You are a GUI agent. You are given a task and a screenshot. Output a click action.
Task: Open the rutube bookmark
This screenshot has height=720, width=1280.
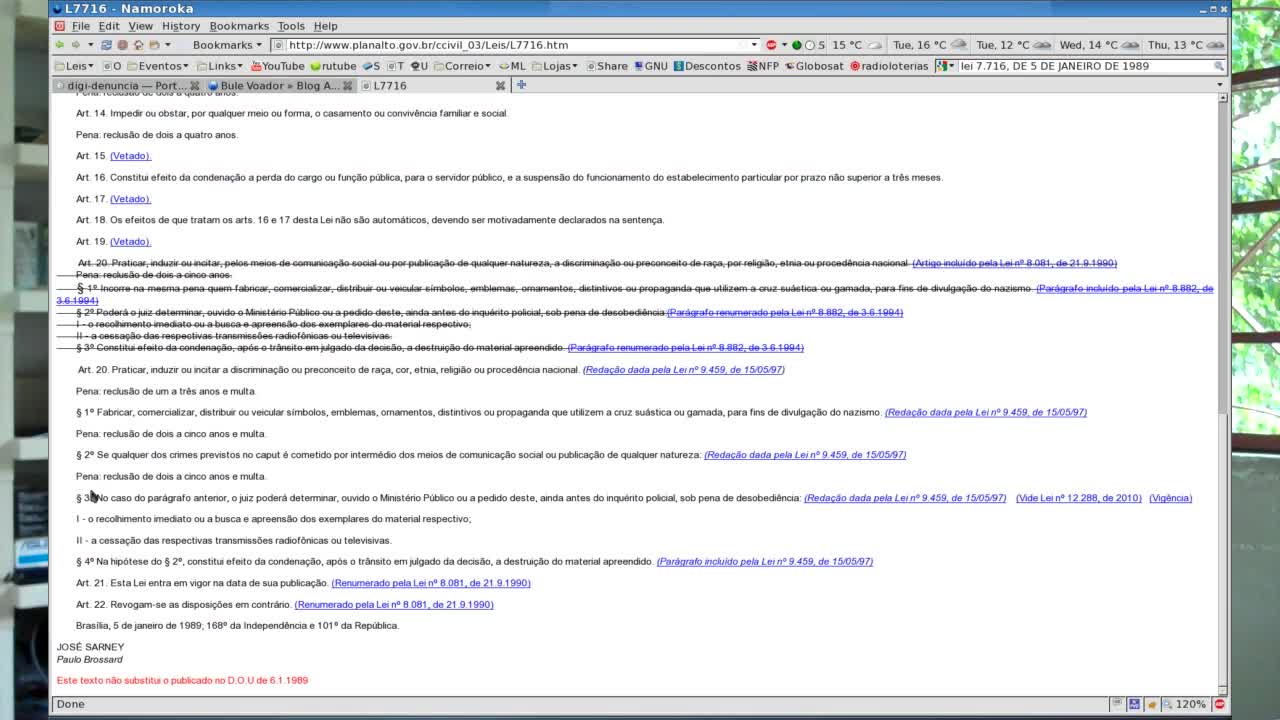click(333, 66)
